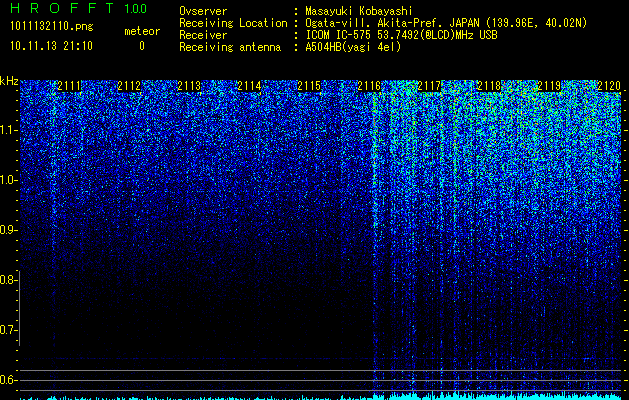
Task: Click time marker 2115
Action: coord(309,86)
